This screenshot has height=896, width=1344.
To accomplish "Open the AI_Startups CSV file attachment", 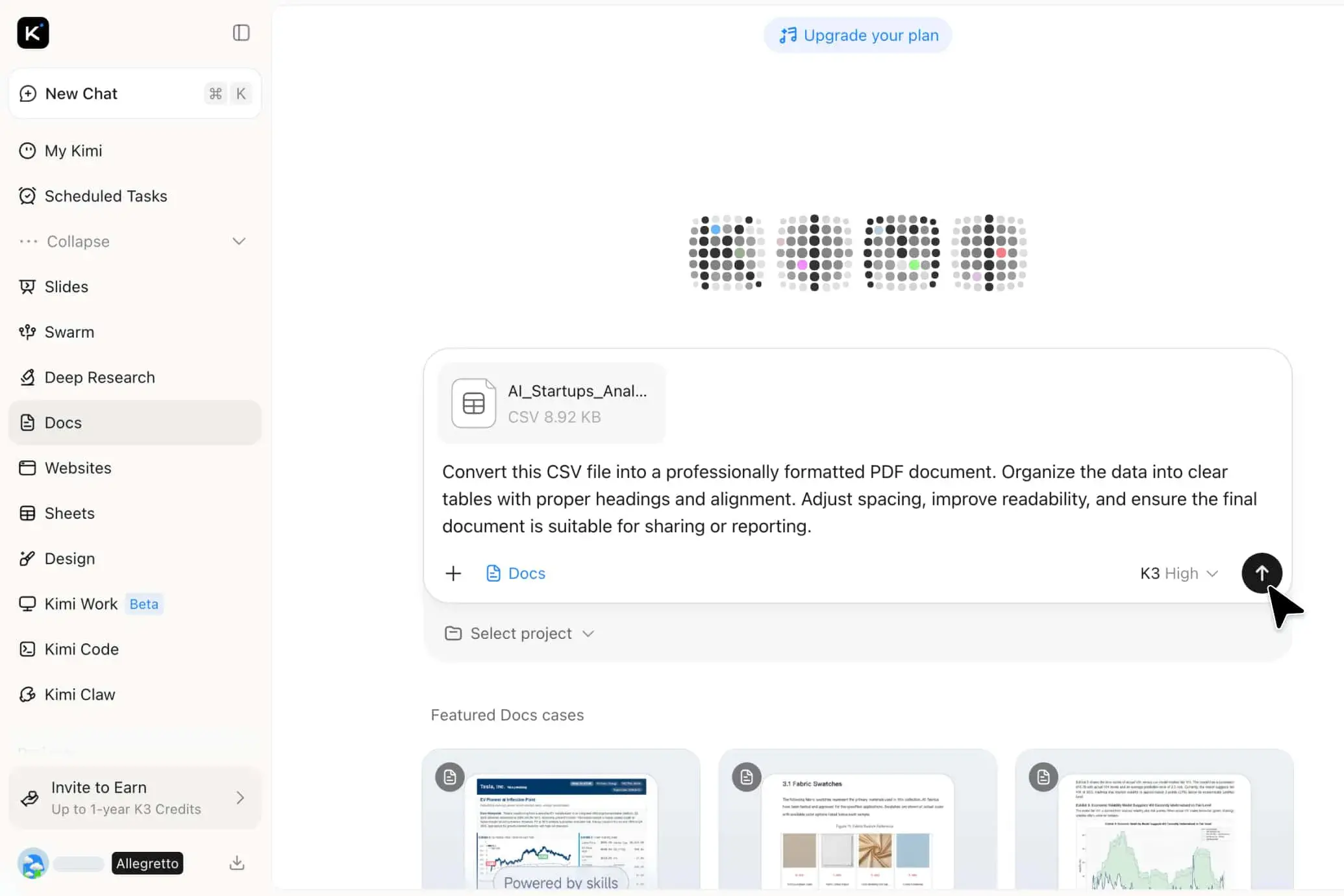I will 552,403.
